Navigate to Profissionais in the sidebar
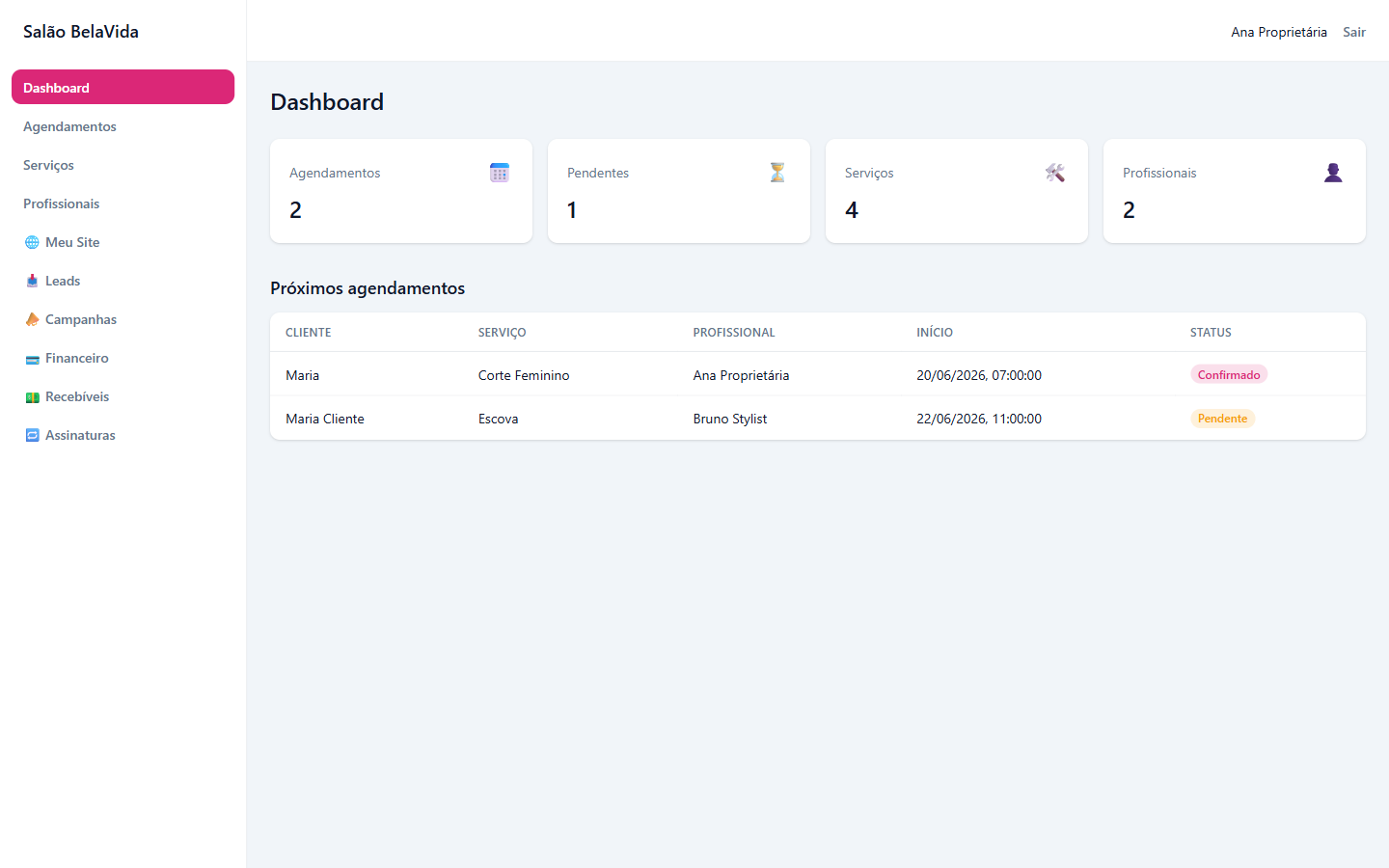This screenshot has width=1389, height=868. (123, 203)
